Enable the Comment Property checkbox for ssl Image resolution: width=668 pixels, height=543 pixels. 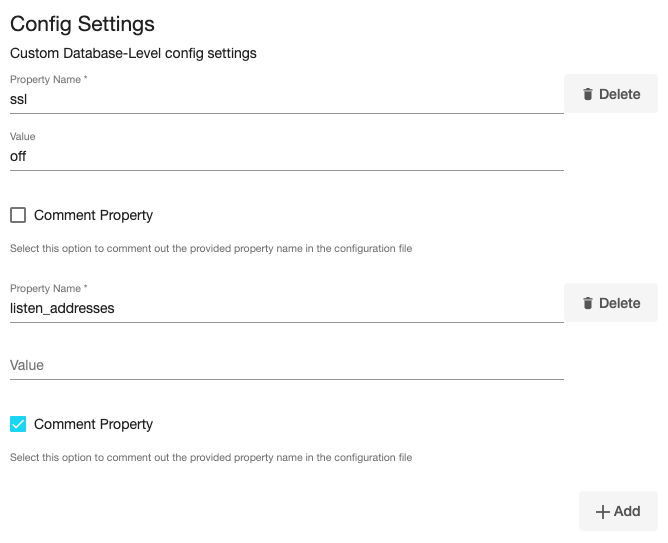(x=18, y=215)
